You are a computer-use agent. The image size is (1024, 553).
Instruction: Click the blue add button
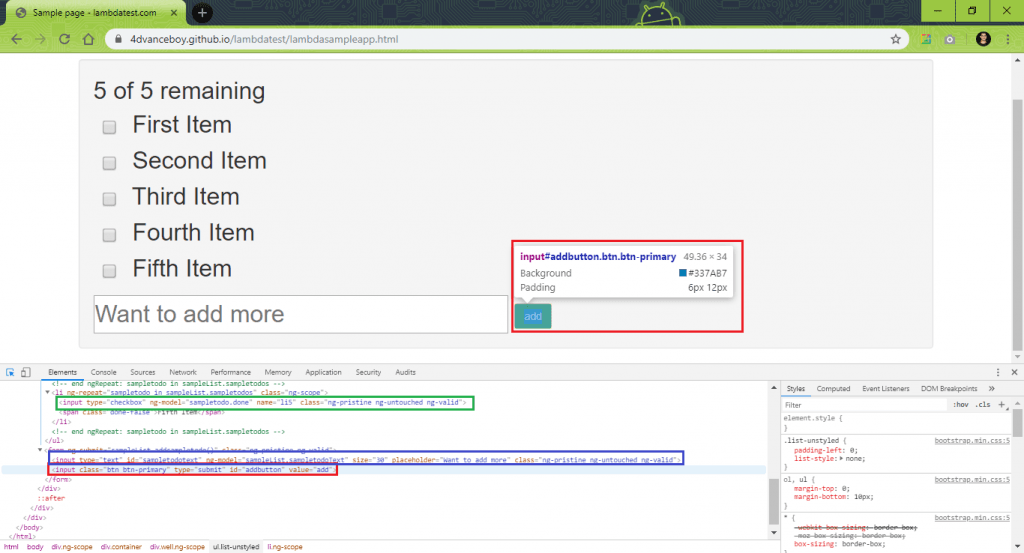tap(533, 316)
